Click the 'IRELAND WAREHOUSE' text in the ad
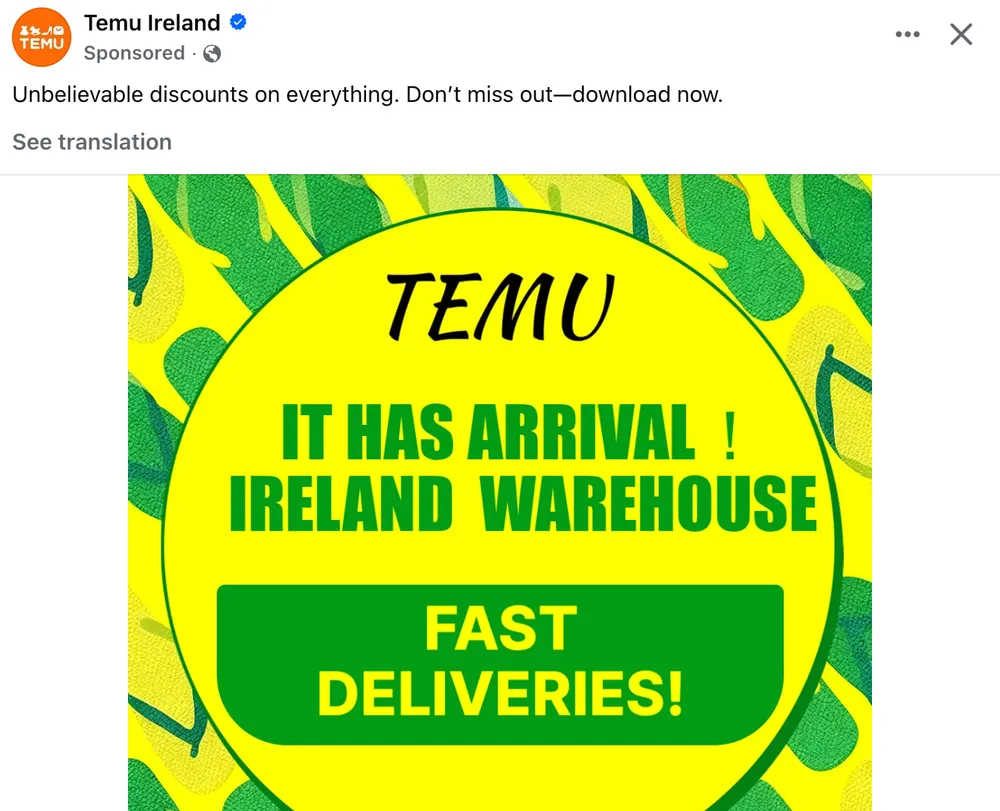The width and height of the screenshot is (1000, 811). [523, 503]
